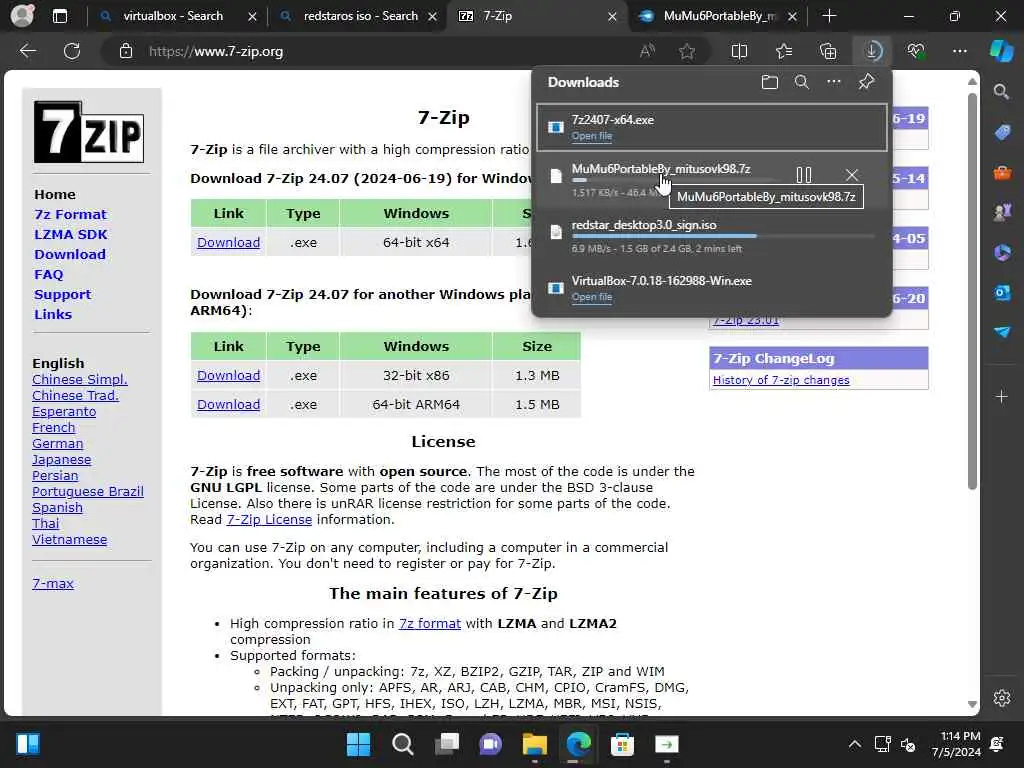Open the sidebar Search icon
The width and height of the screenshot is (1024, 768).
point(1001,91)
